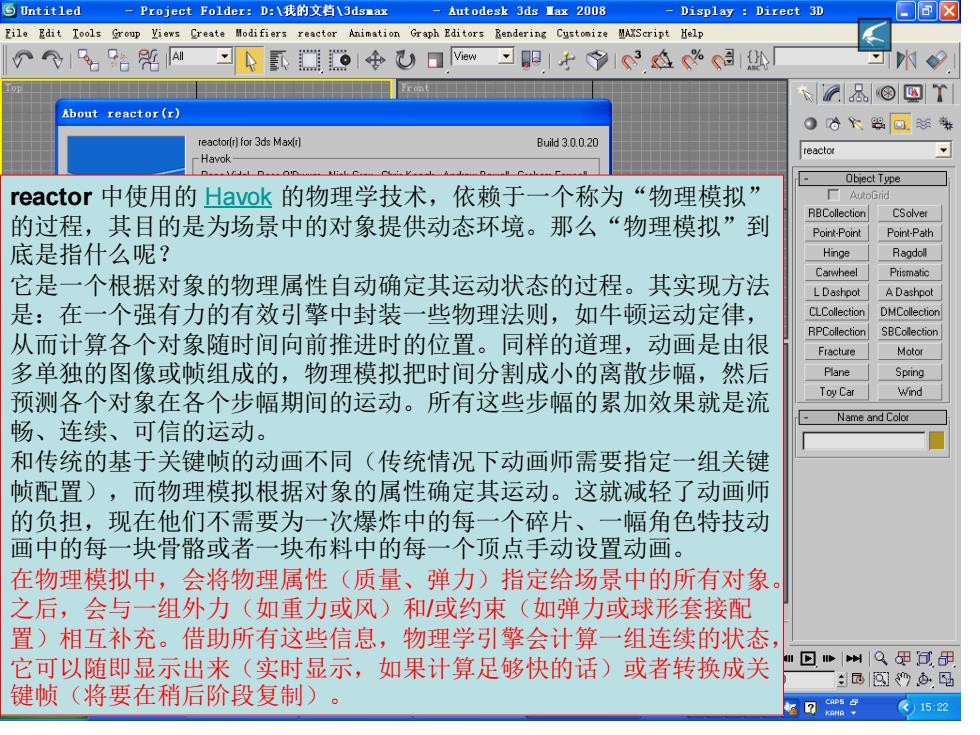Screen dimensions: 980x735
Task: Click the object name field in Name and Color
Action: 863,441
